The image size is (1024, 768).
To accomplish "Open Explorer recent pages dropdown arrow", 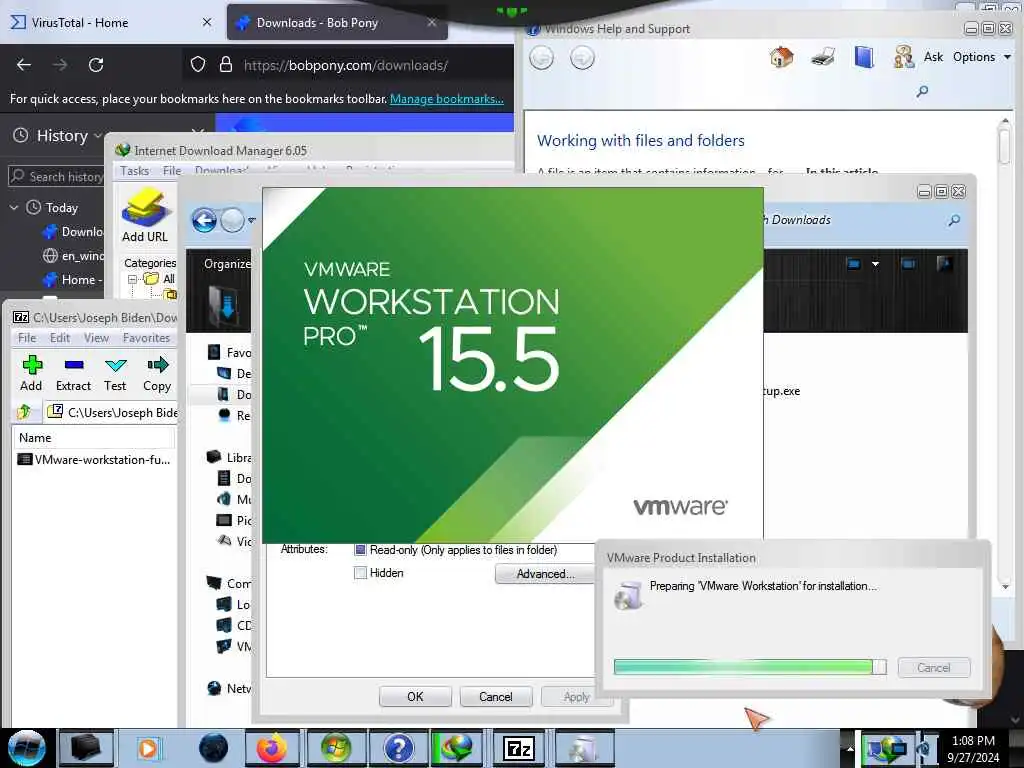I will (251, 221).
